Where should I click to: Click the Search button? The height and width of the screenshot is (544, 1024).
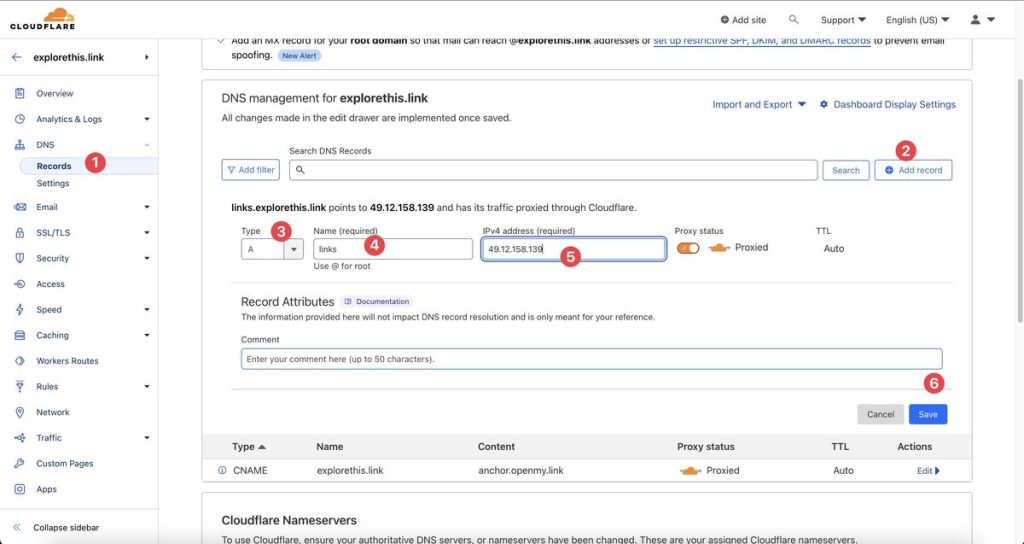(846, 170)
